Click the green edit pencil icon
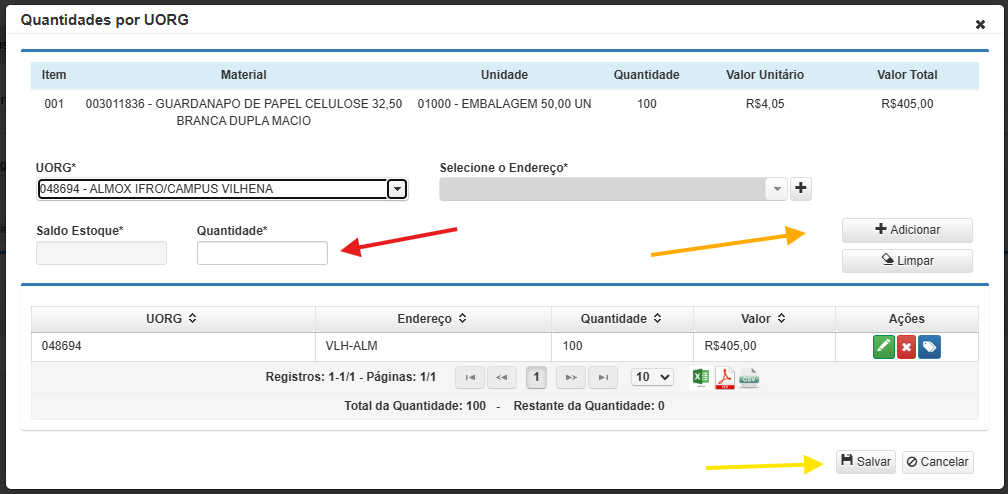The height and width of the screenshot is (494, 1008). pyautogui.click(x=883, y=347)
